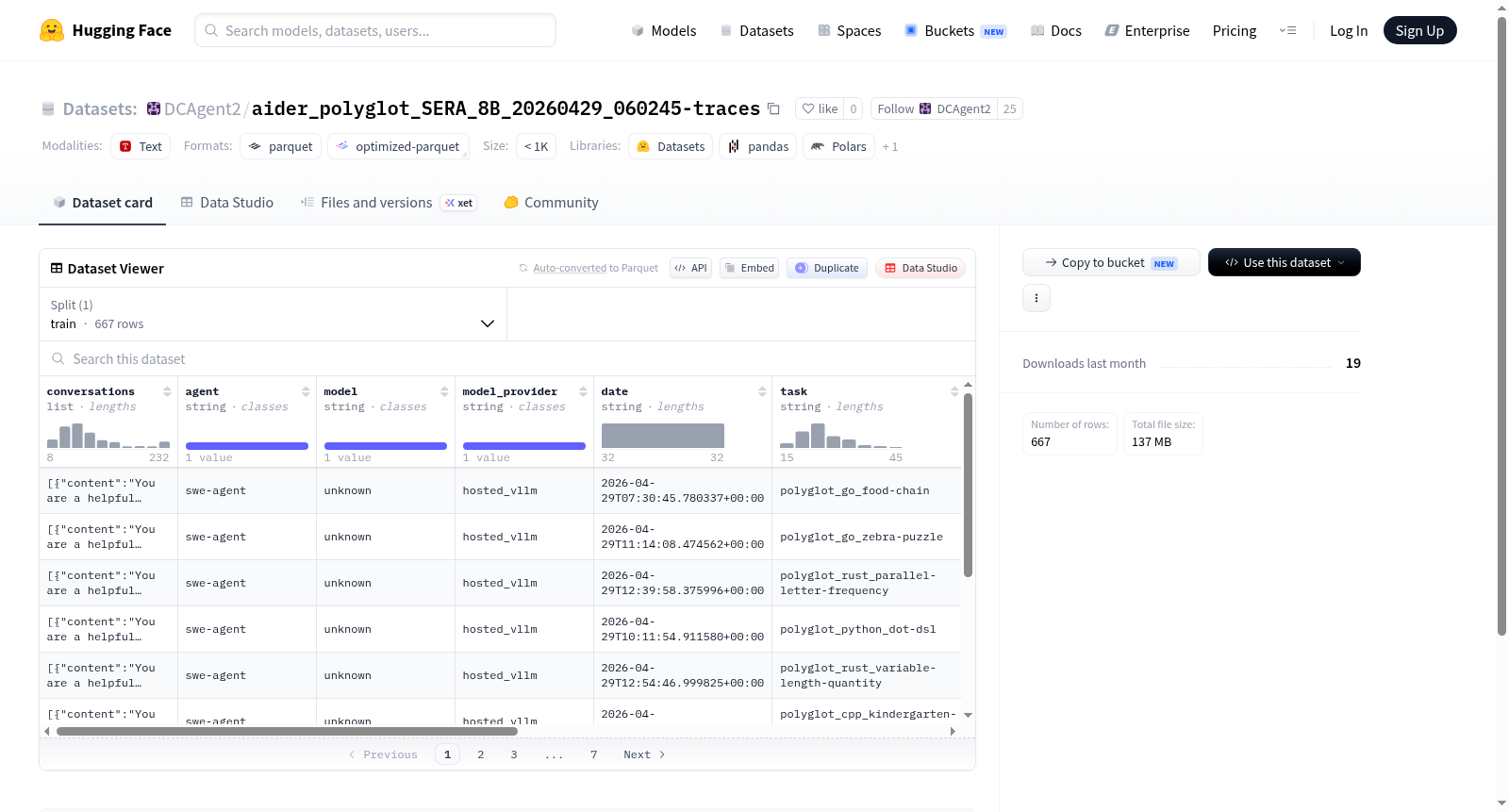Go to page 2 of results
The image size is (1509, 812).
[481, 754]
